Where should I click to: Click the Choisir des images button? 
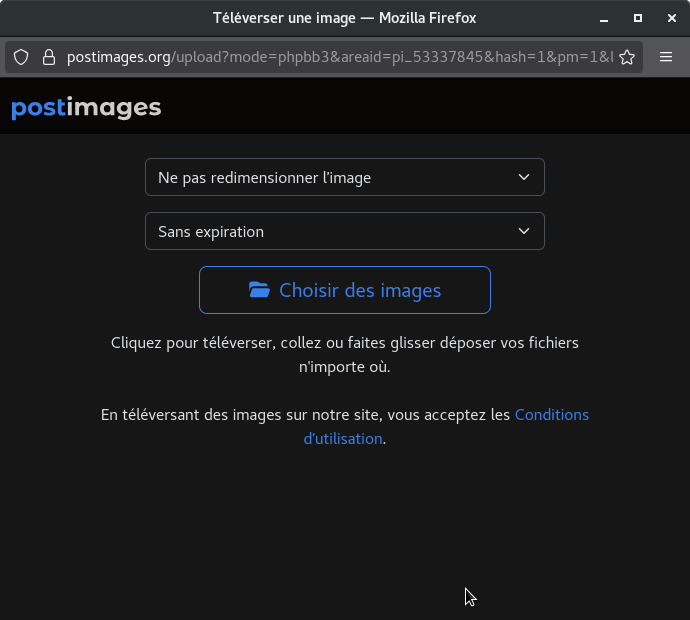pyautogui.click(x=345, y=290)
